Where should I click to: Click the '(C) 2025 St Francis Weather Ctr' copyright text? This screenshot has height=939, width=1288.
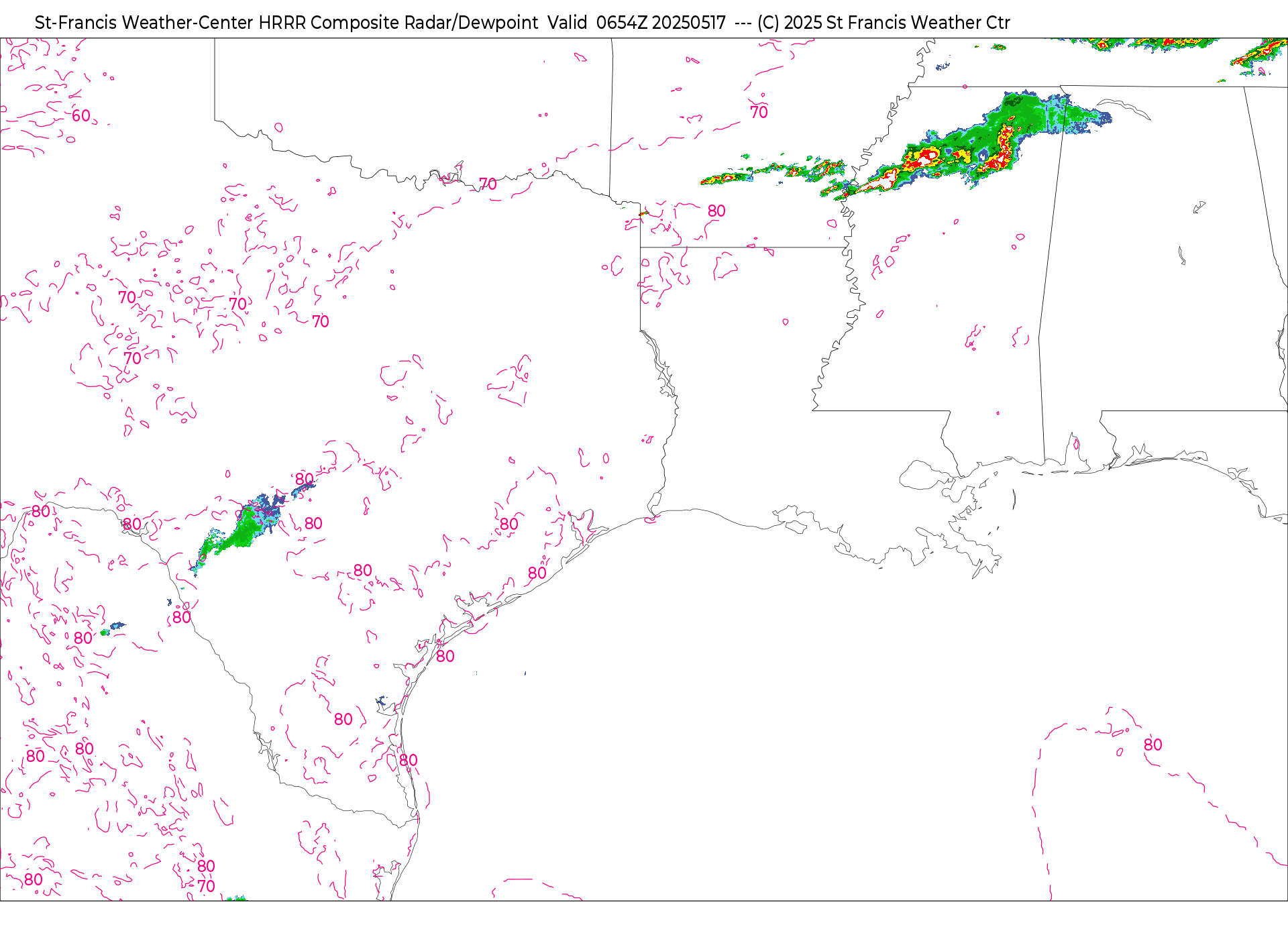click(x=883, y=23)
